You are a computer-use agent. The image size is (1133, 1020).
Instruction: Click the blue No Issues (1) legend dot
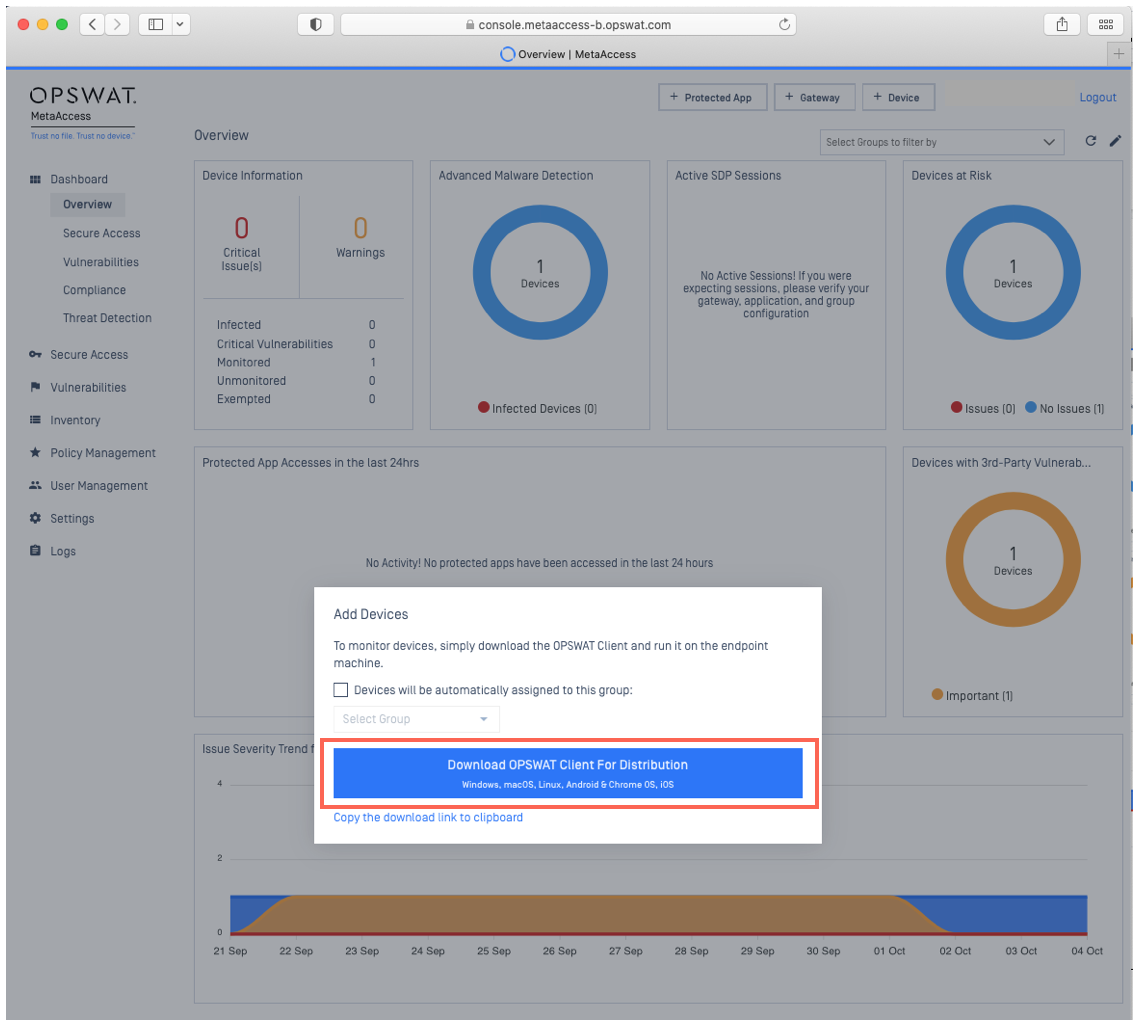pos(1031,407)
